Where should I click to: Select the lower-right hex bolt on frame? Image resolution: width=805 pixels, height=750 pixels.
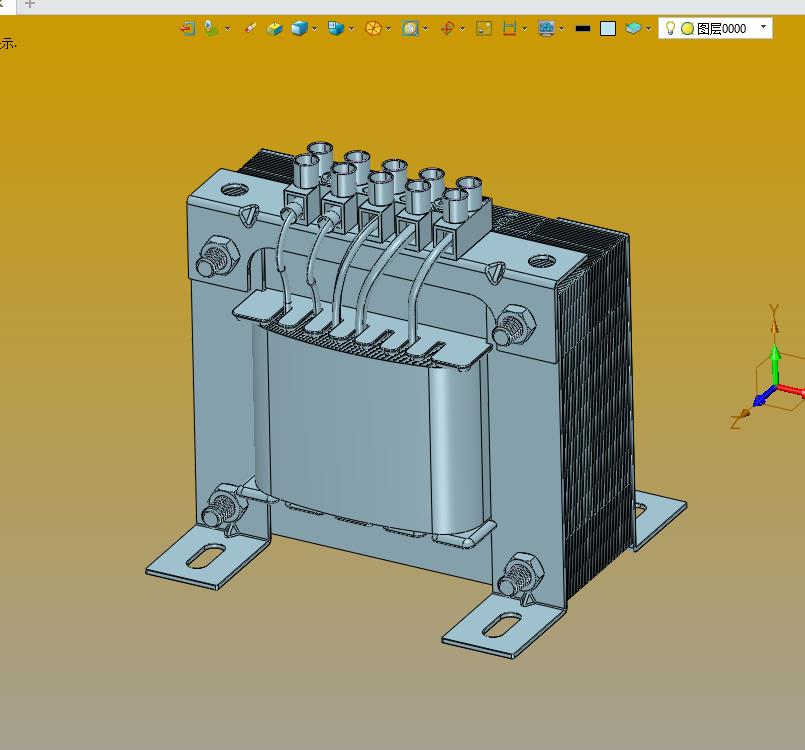pyautogui.click(x=520, y=575)
